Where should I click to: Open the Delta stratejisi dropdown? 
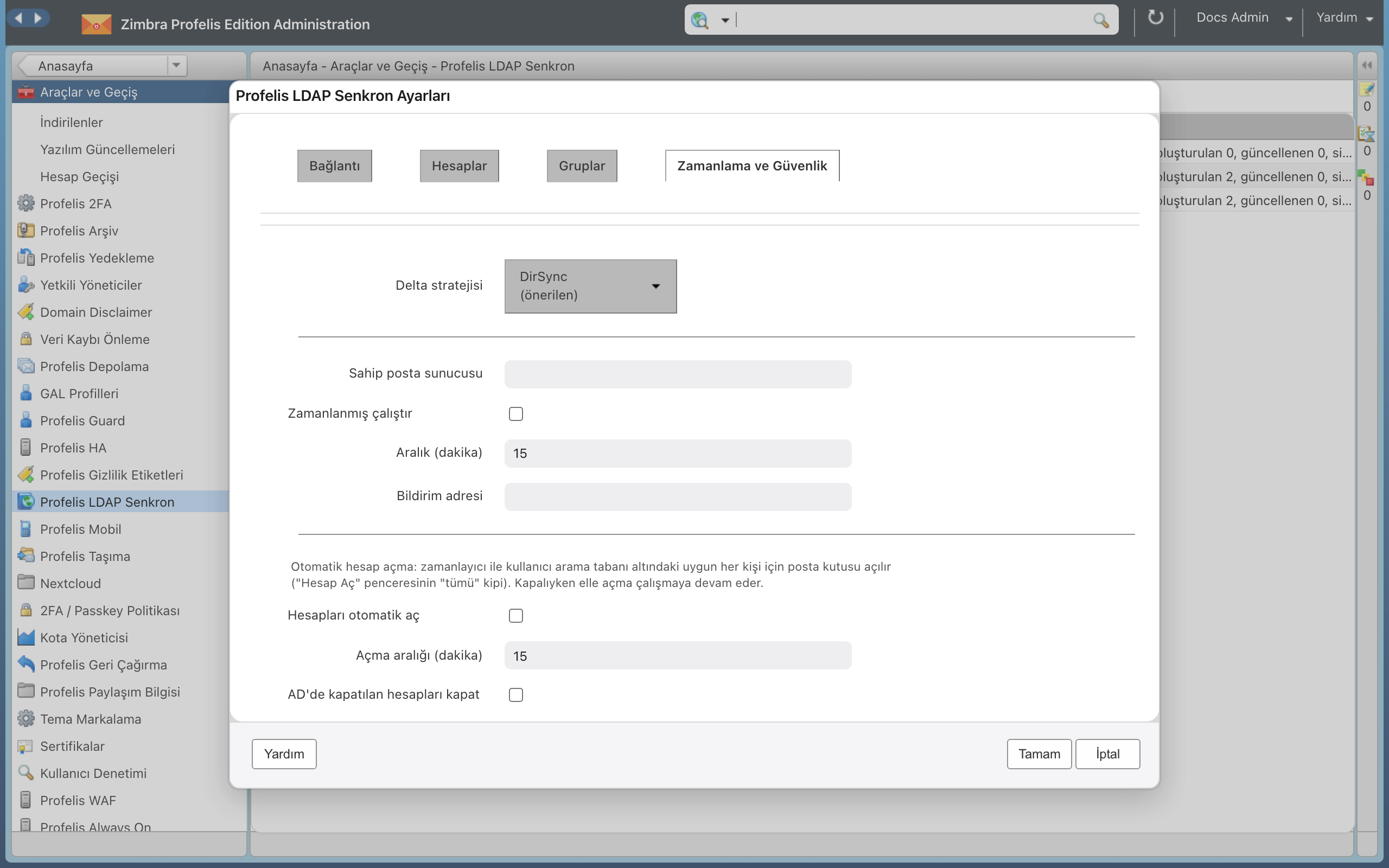tap(590, 286)
